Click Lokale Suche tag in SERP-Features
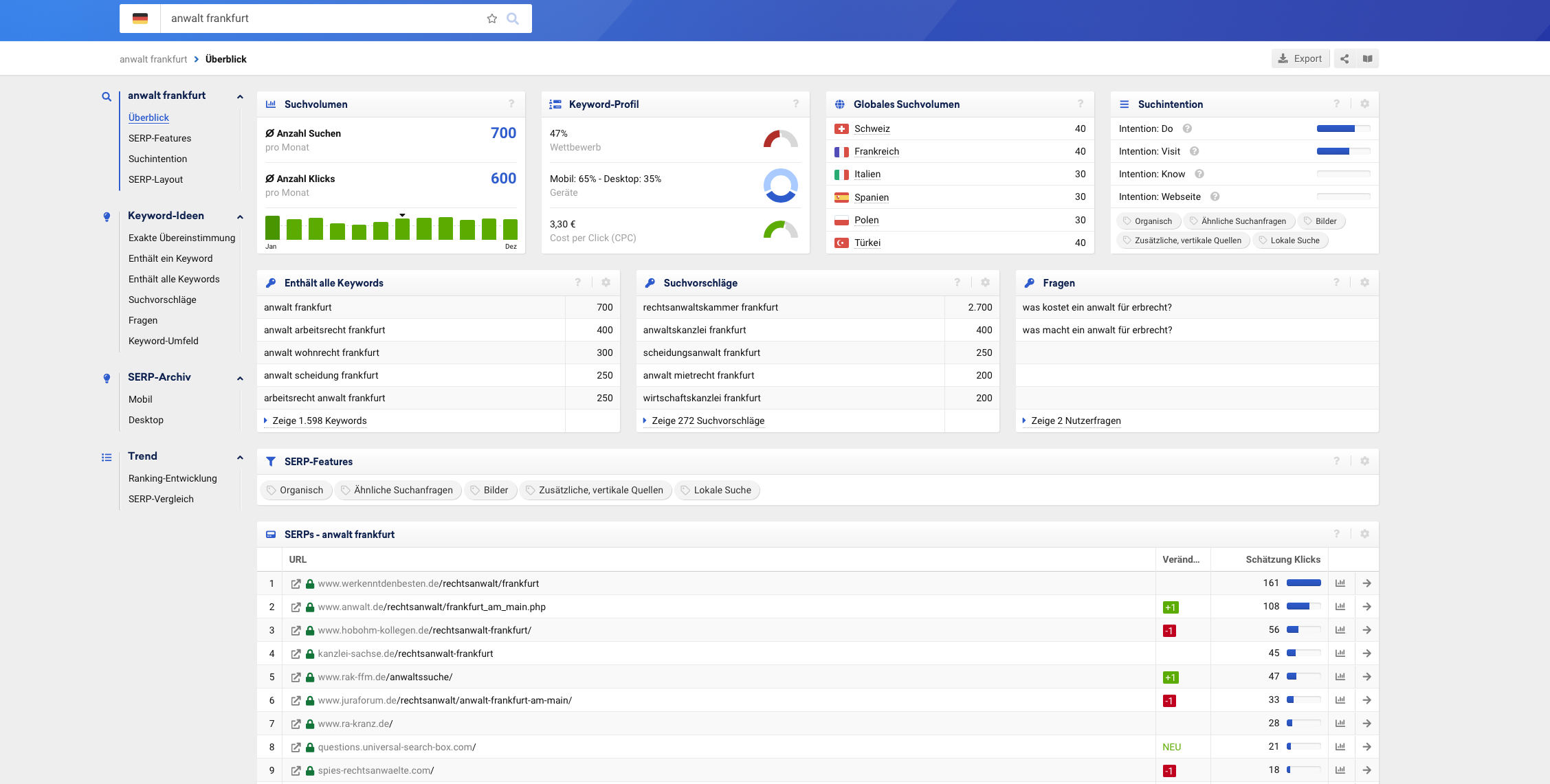The height and width of the screenshot is (784, 1550). coord(717,490)
